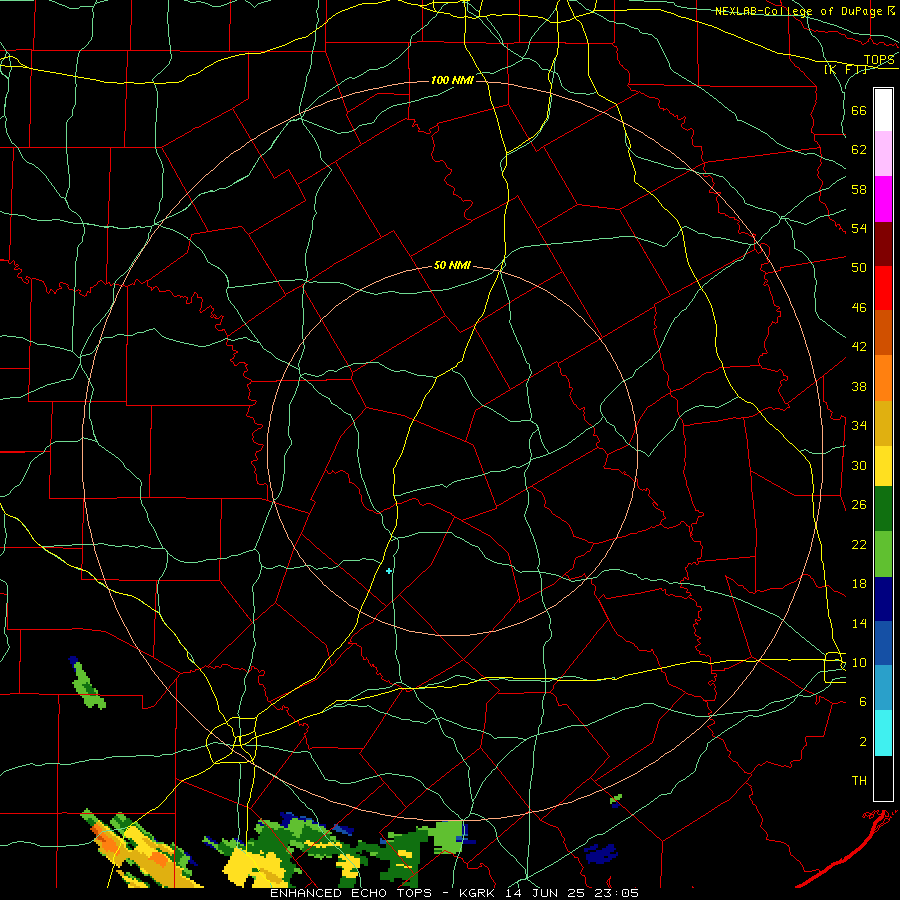Screen dimensions: 900x900
Task: Click the 22 legend scale value
Action: (859, 544)
